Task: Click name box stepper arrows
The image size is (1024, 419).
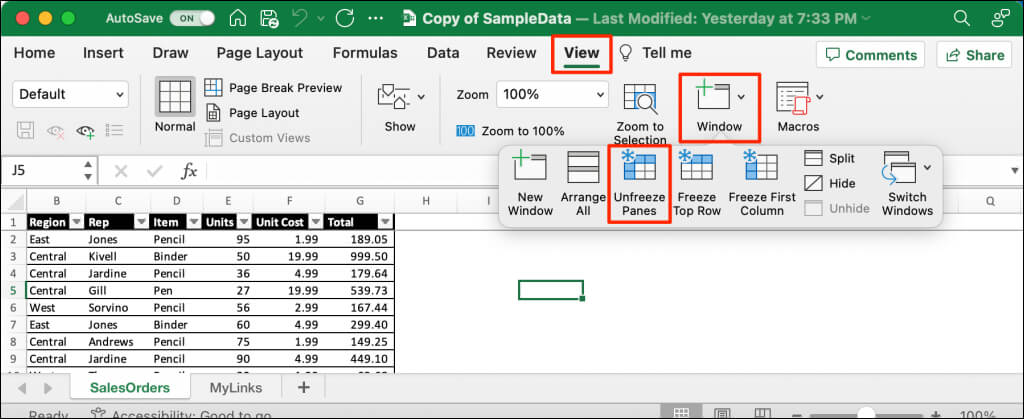Action: (x=88, y=171)
